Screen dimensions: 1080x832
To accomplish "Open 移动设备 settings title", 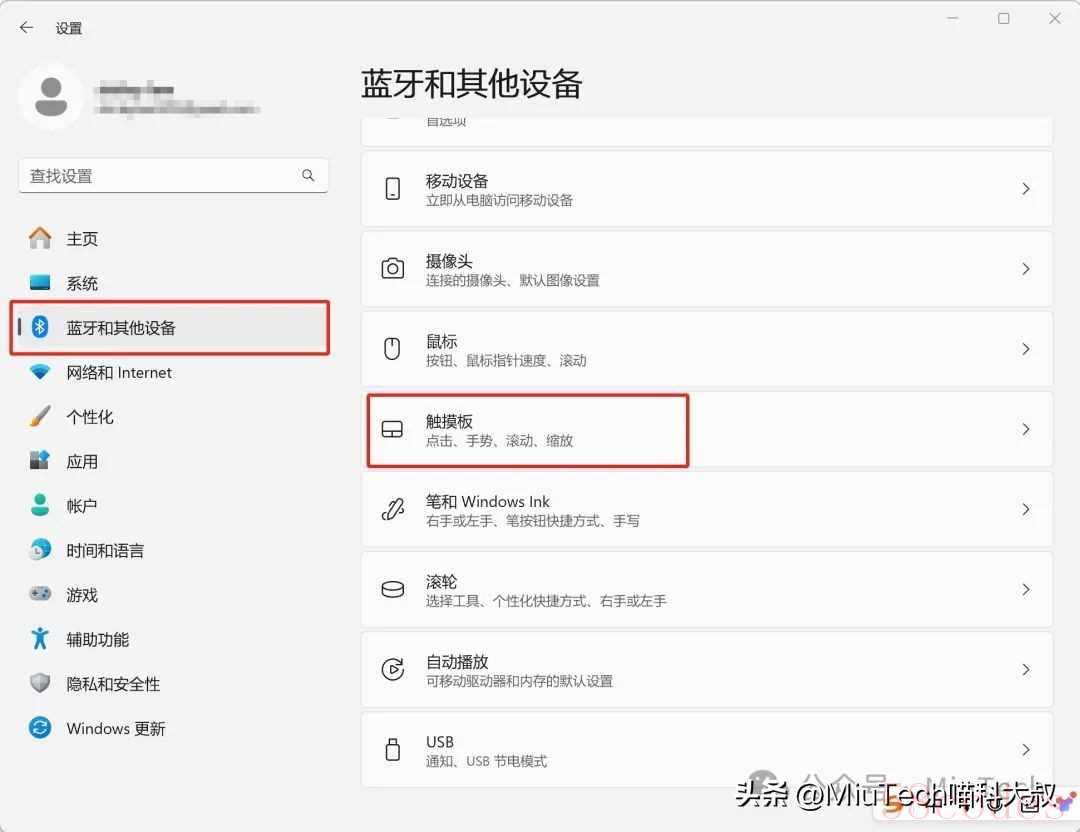I will pyautogui.click(x=457, y=181).
